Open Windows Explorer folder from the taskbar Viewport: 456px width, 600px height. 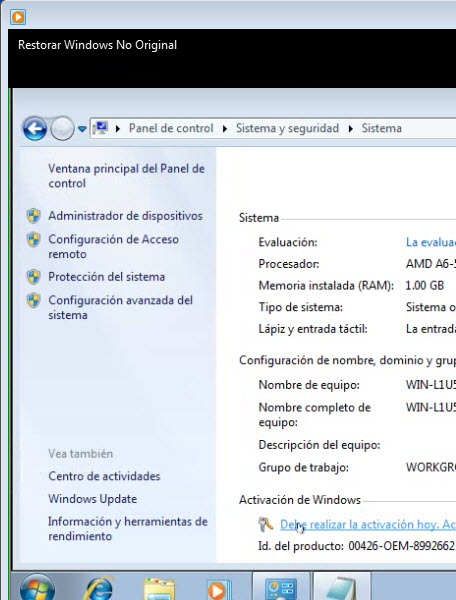pos(159,589)
